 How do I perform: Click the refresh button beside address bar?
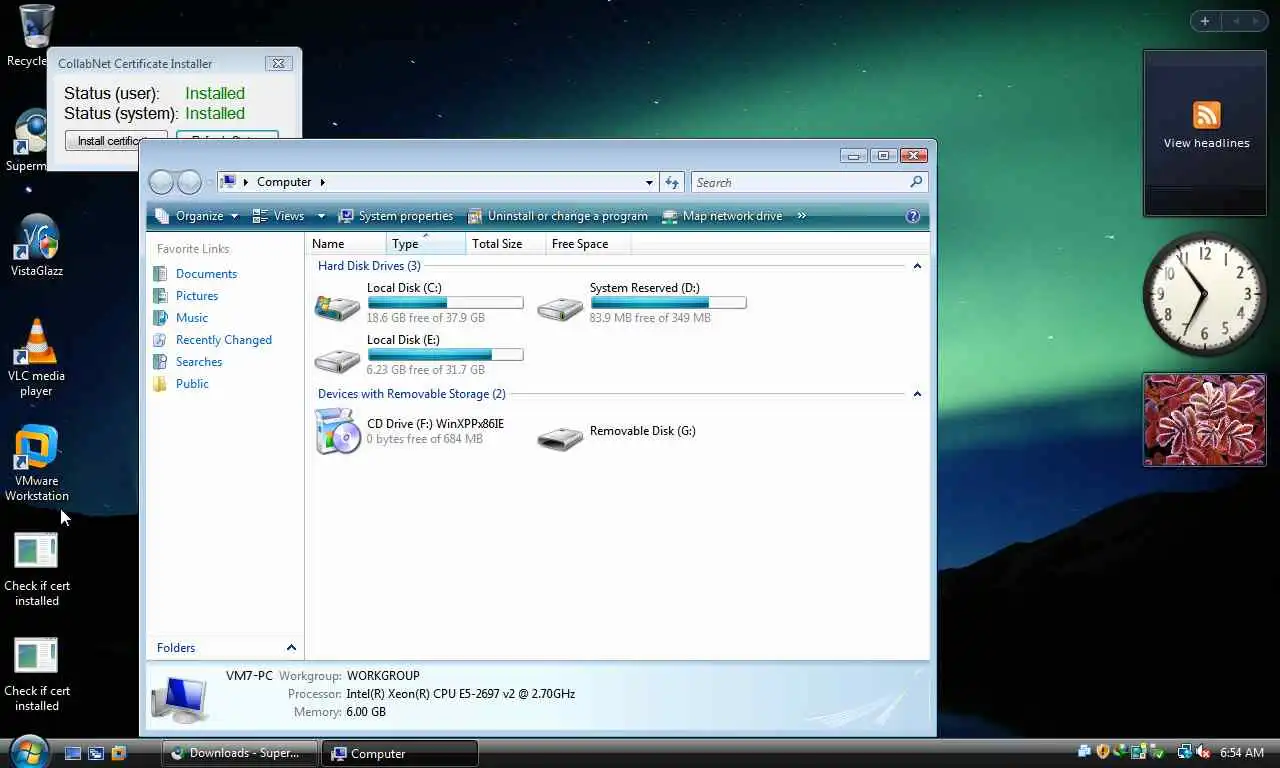point(672,182)
